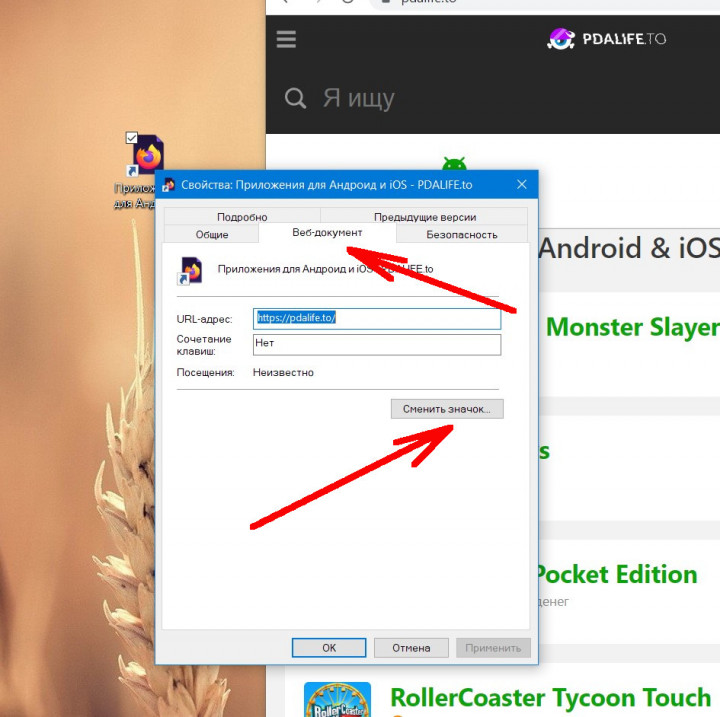Click the PDALIFE.TO logo
The image size is (720, 717).
point(607,39)
